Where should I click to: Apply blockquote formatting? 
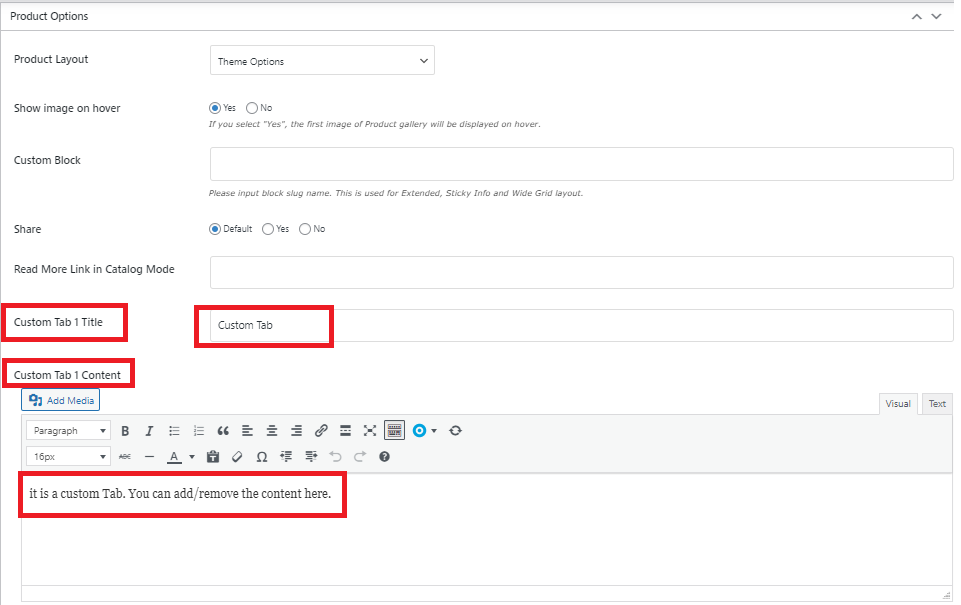223,431
